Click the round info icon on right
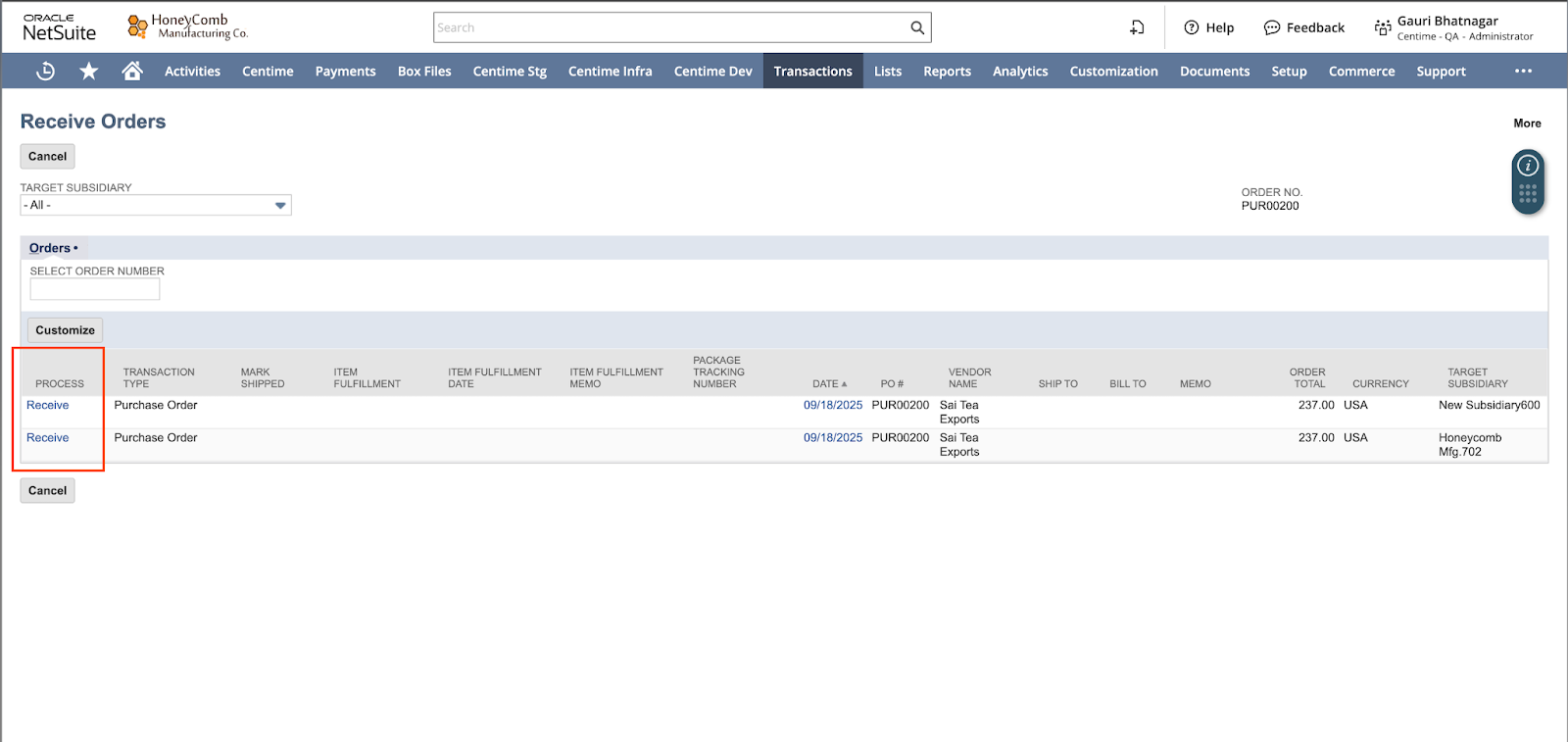 tap(1528, 166)
